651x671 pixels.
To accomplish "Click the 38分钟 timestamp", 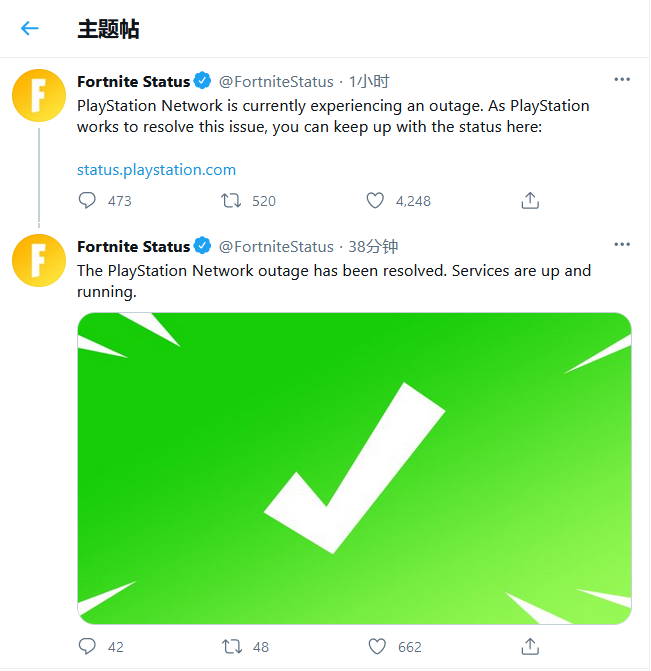I will [x=374, y=246].
